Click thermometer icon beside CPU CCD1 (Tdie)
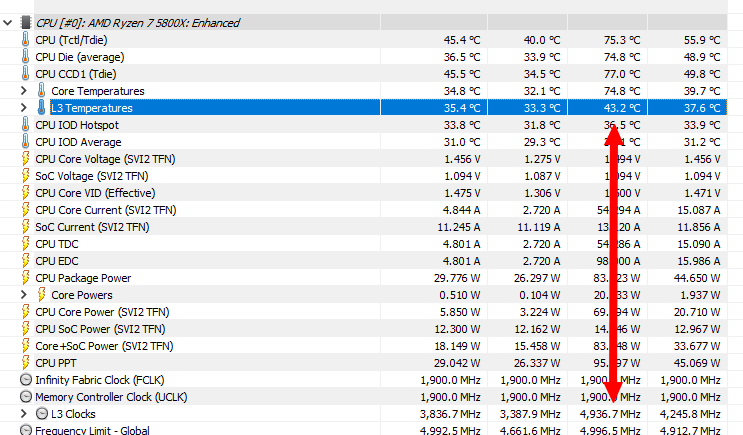This screenshot has width=743, height=435. 26,74
